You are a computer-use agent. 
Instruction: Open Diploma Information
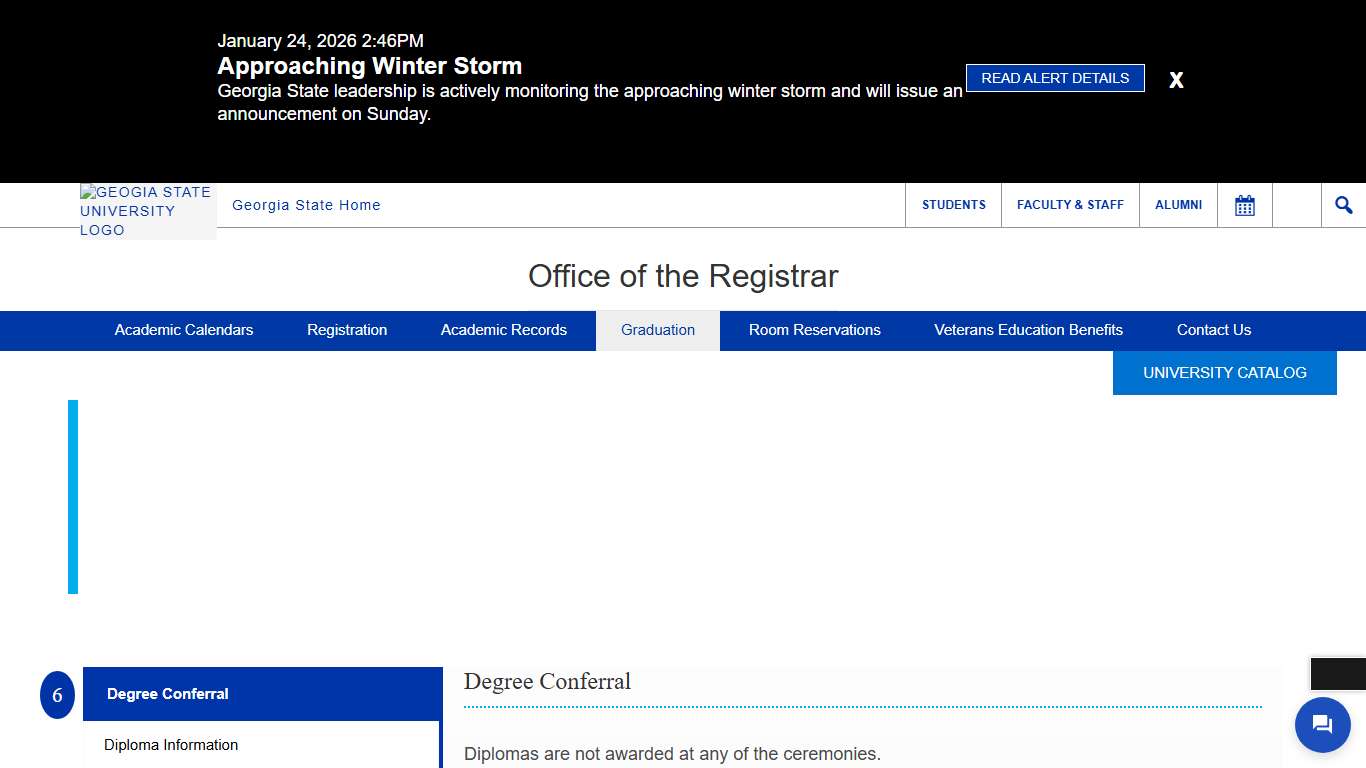tap(171, 745)
